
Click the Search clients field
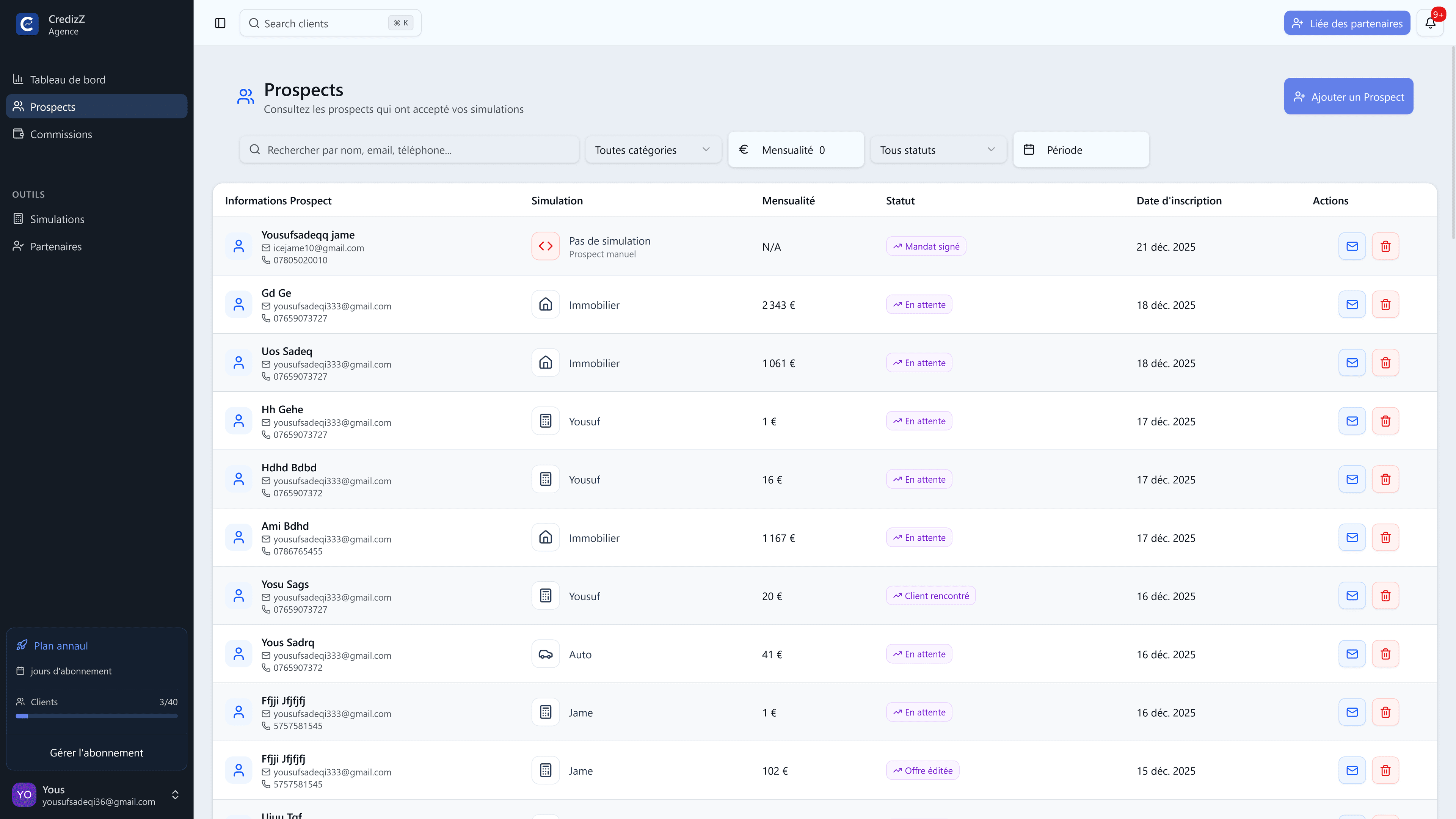point(330,23)
